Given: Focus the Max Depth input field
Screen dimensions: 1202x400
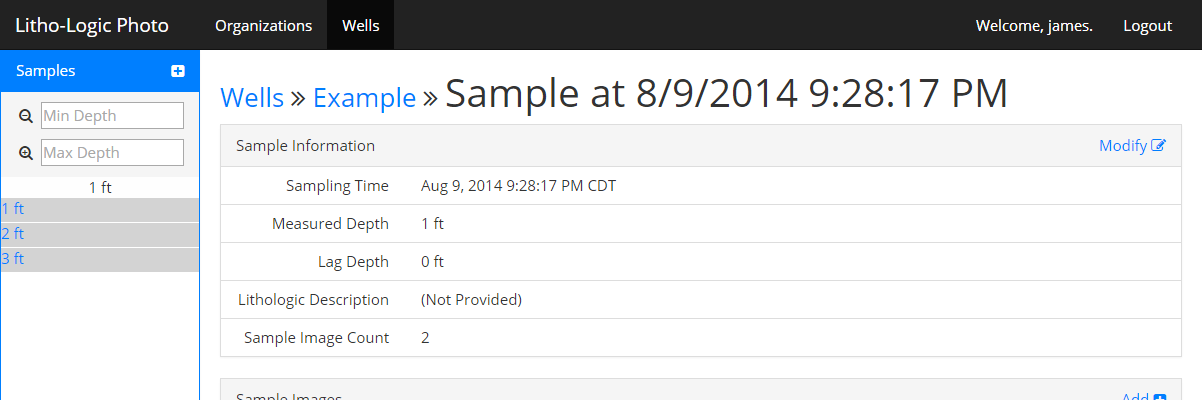Looking at the screenshot, I should (x=112, y=153).
